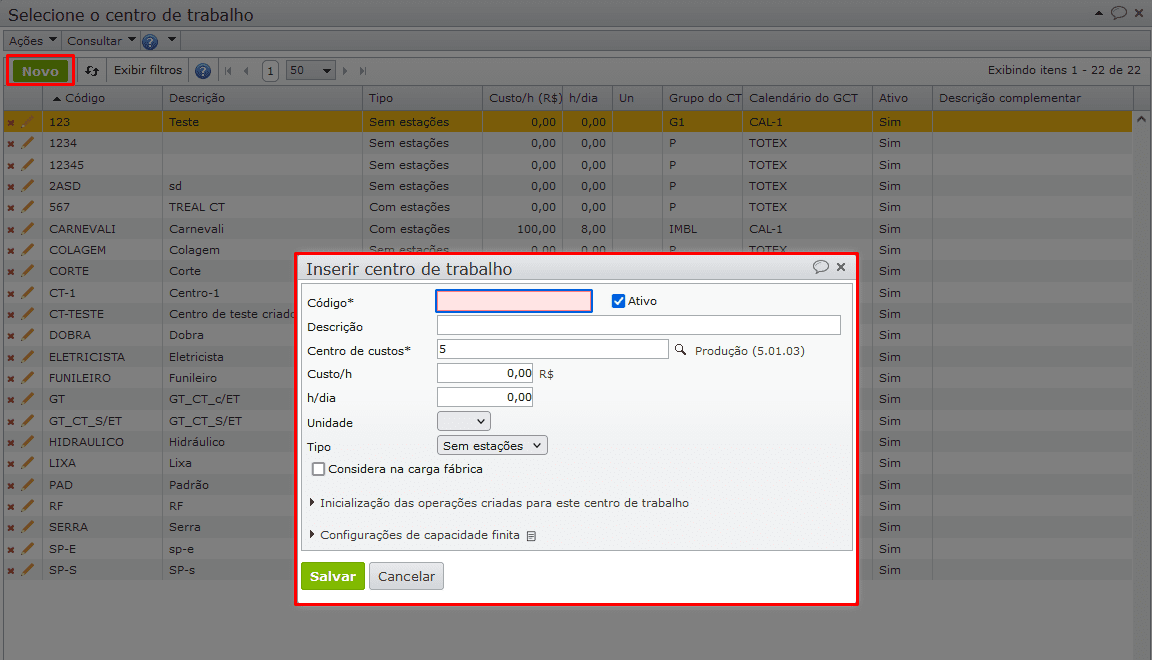Click the edit pencil for row CARNEVALI
This screenshot has height=660, width=1152.
coord(28,228)
